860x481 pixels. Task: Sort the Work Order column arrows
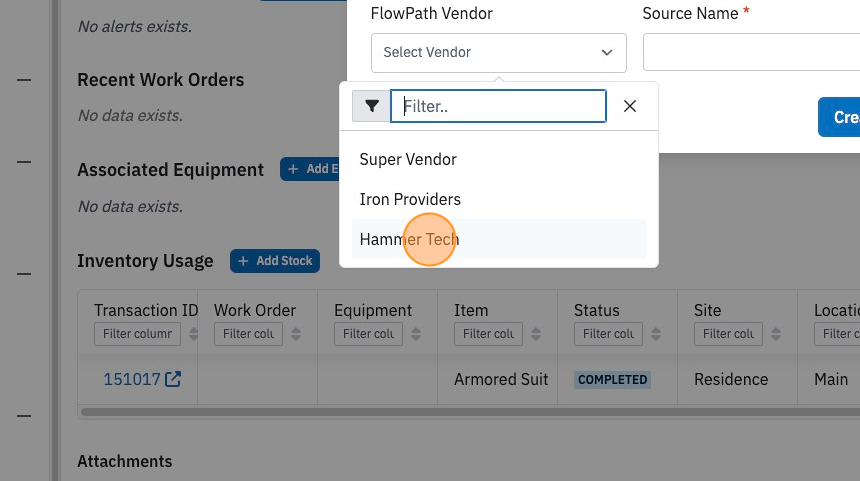tap(296, 333)
